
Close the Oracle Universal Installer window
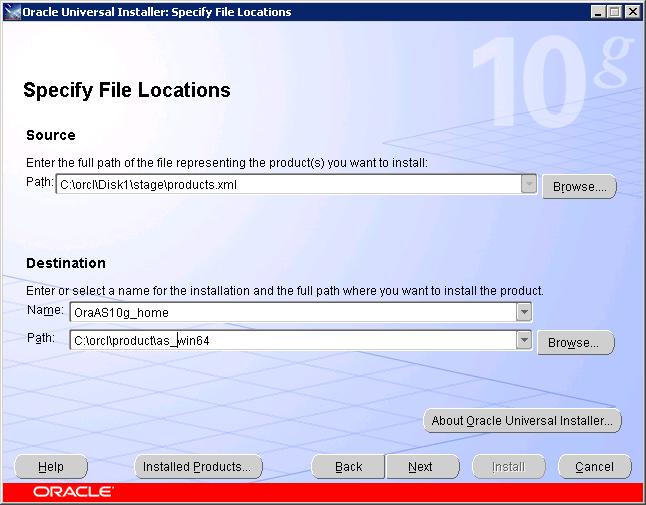[x=632, y=12]
